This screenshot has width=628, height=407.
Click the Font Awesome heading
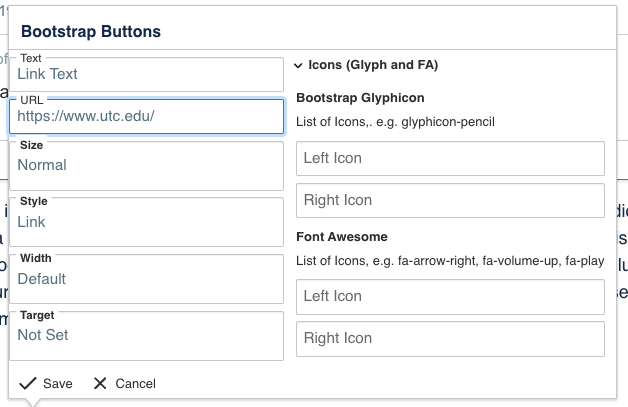pos(342,237)
